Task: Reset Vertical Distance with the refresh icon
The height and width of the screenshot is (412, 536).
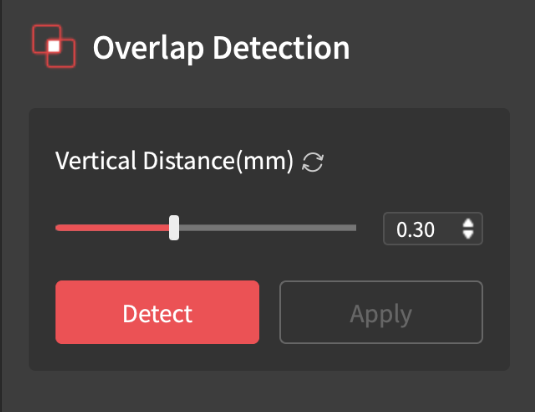Action: click(x=312, y=162)
